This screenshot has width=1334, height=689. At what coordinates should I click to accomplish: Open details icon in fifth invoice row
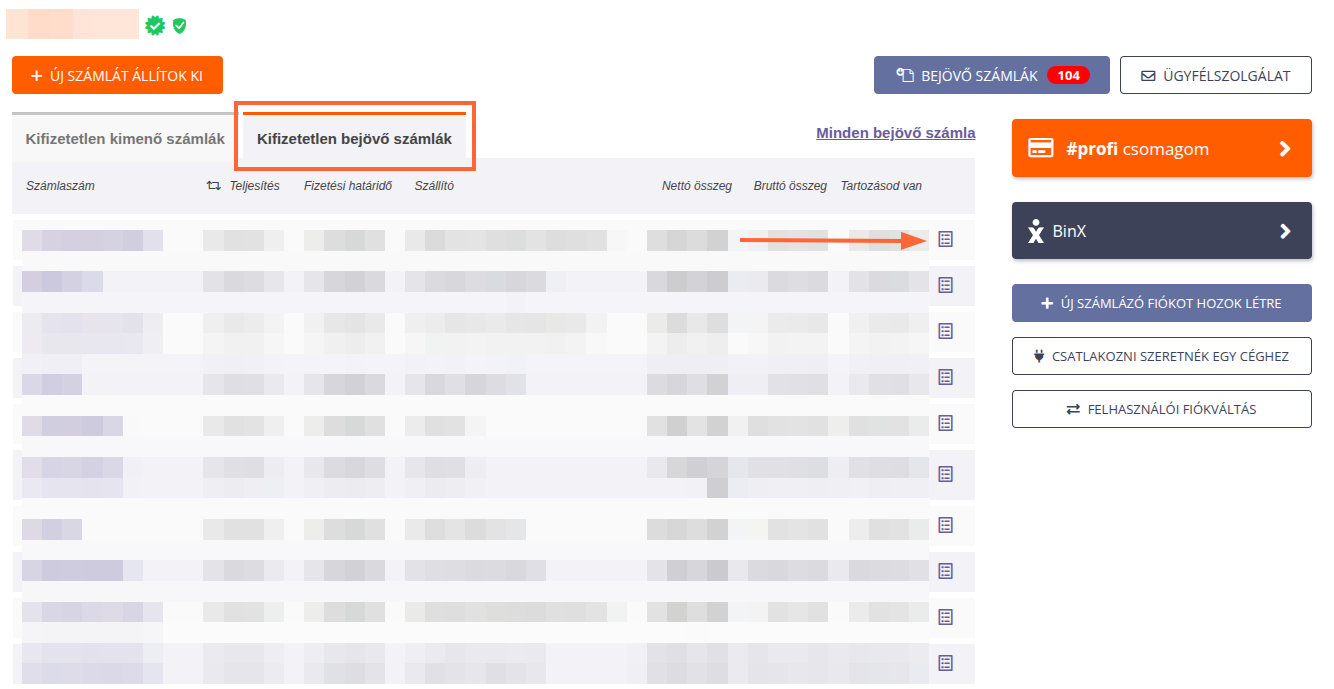coord(945,423)
